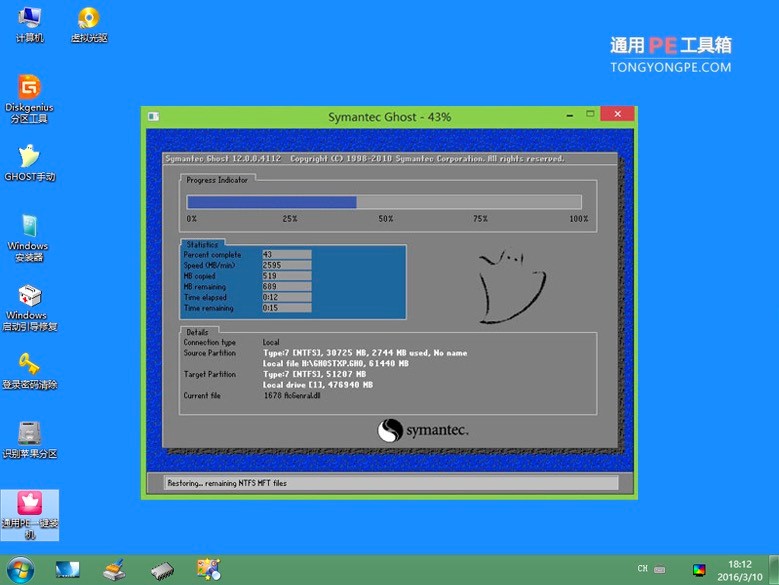This screenshot has height=585, width=779.
Task: Click the Current file name text
Action: coord(292,396)
